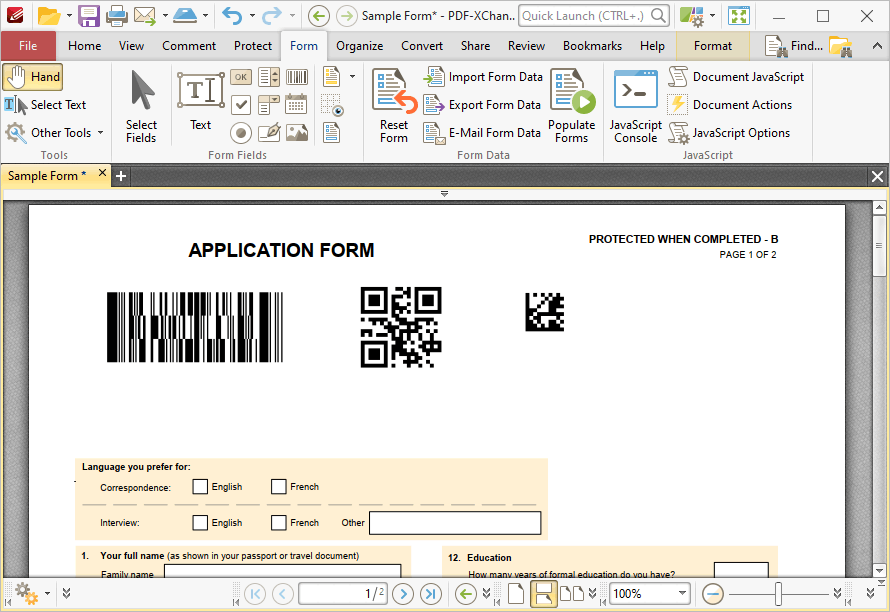Click Export Form Data
The image size is (890, 612).
[482, 104]
